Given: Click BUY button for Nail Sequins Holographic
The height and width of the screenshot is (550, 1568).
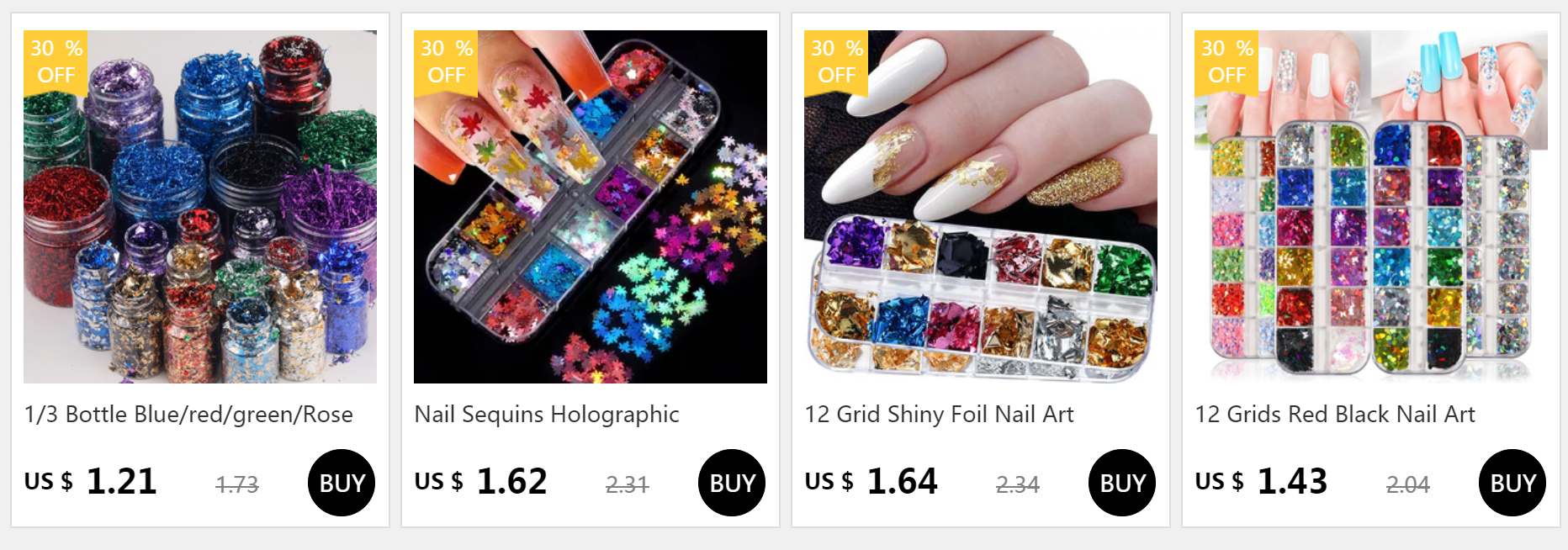Looking at the screenshot, I should (732, 483).
